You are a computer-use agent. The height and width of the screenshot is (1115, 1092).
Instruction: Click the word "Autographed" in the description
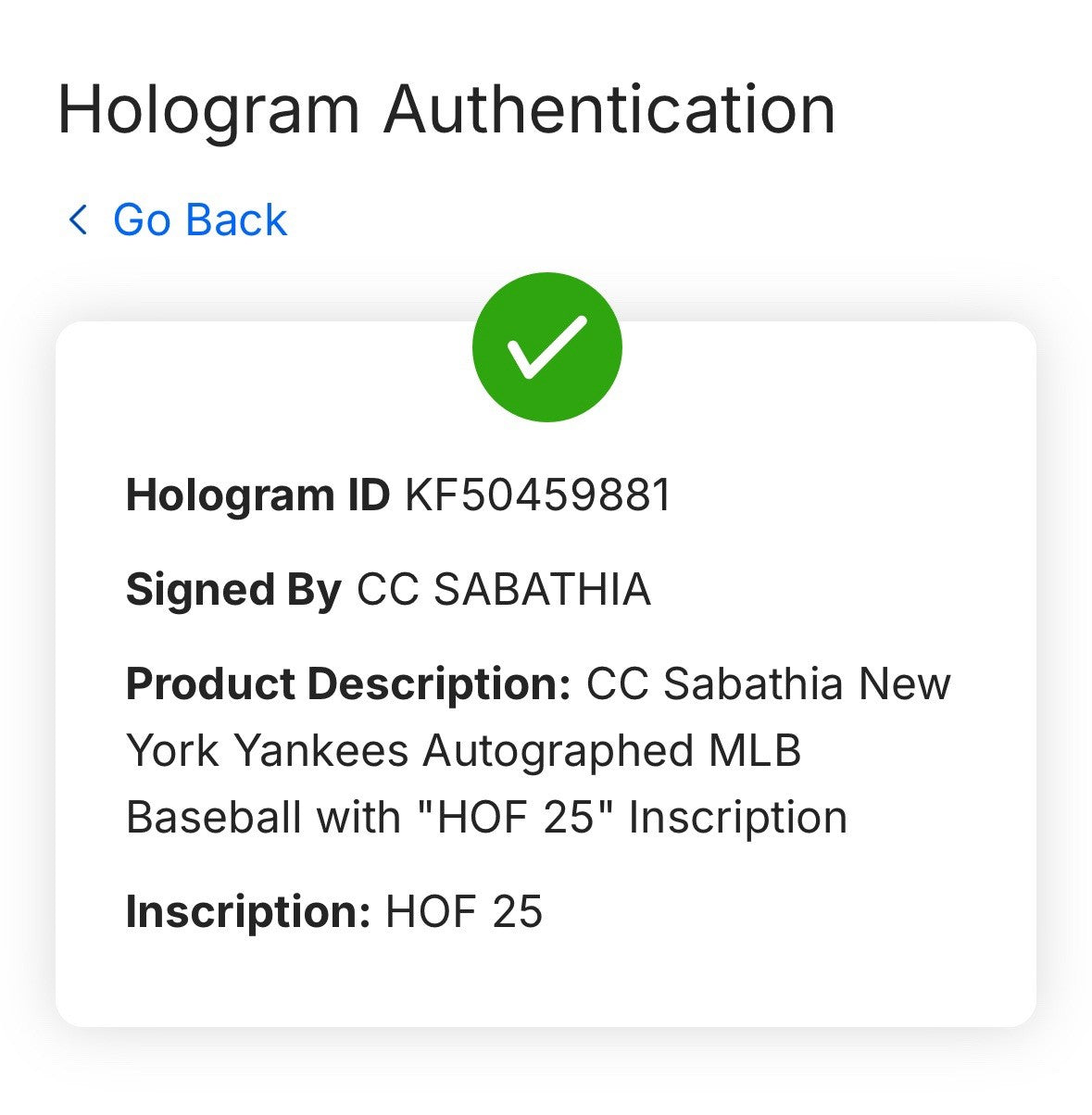pos(558,751)
